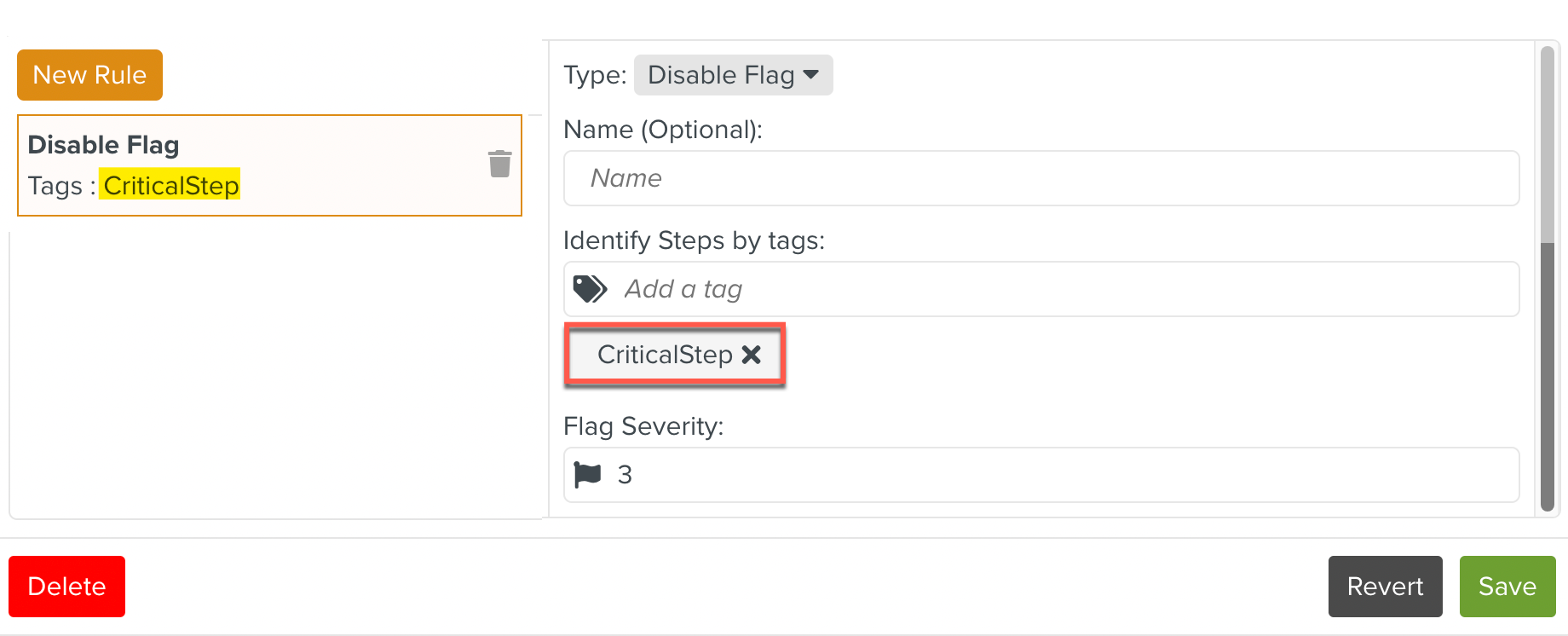1568x636 pixels.
Task: Click the CriticalStep tag chip label
Action: (664, 355)
